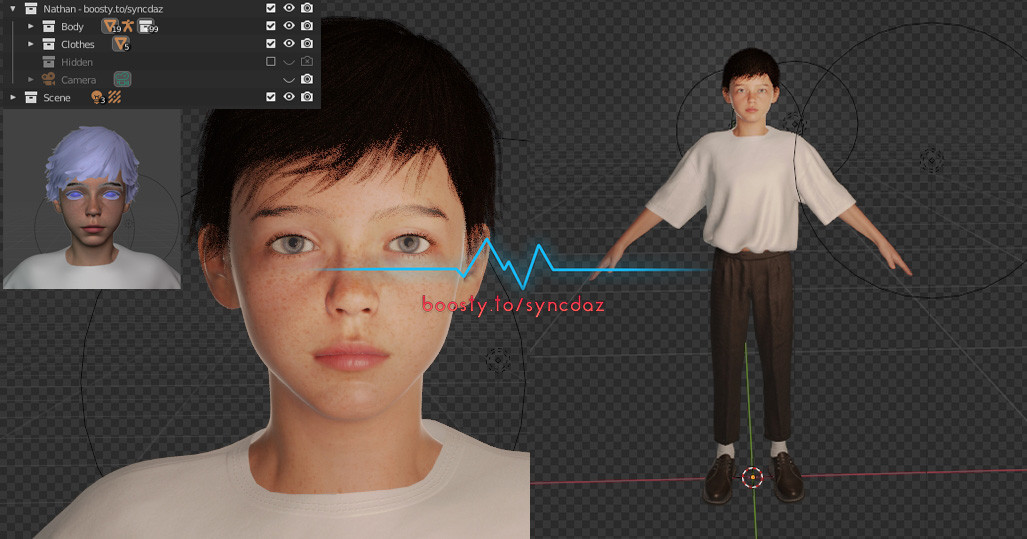Select the Scene hatched lines icon
The height and width of the screenshot is (539, 1027).
[115, 97]
